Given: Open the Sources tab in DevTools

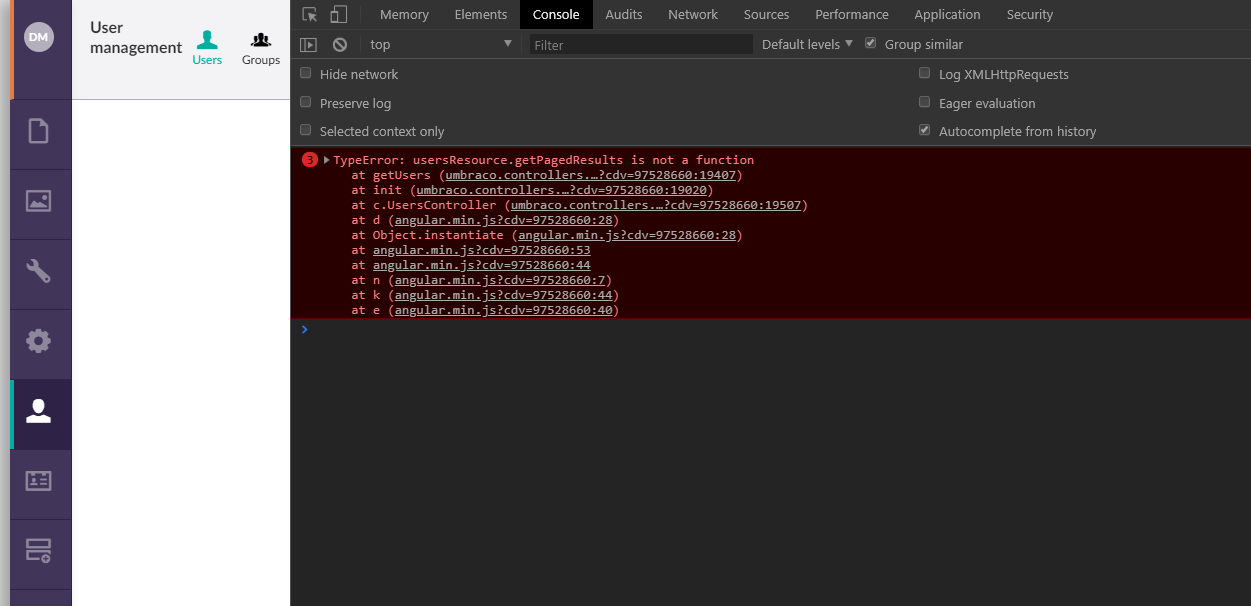Looking at the screenshot, I should [767, 14].
